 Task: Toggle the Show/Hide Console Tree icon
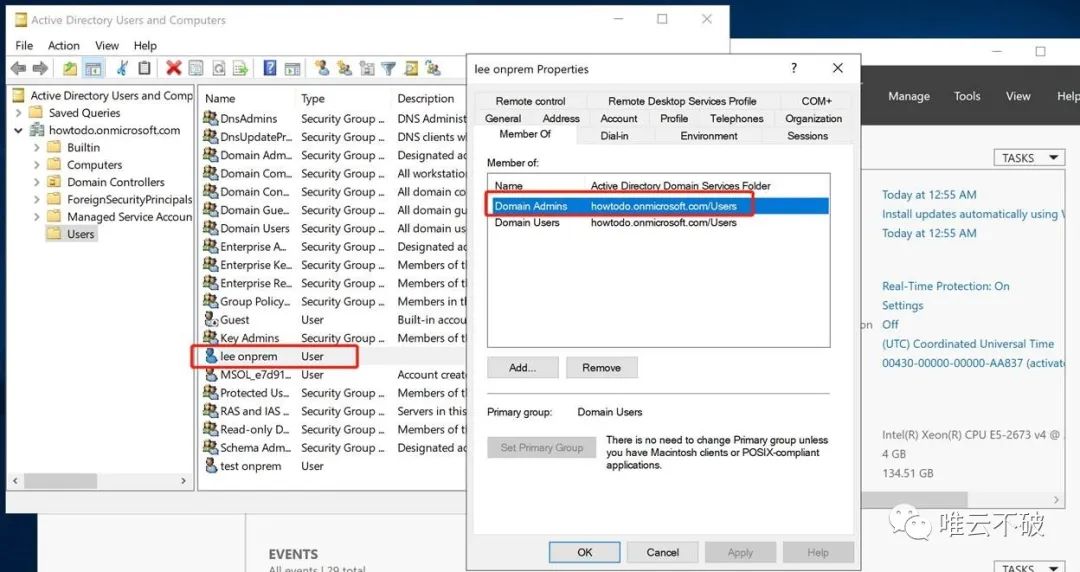click(93, 68)
